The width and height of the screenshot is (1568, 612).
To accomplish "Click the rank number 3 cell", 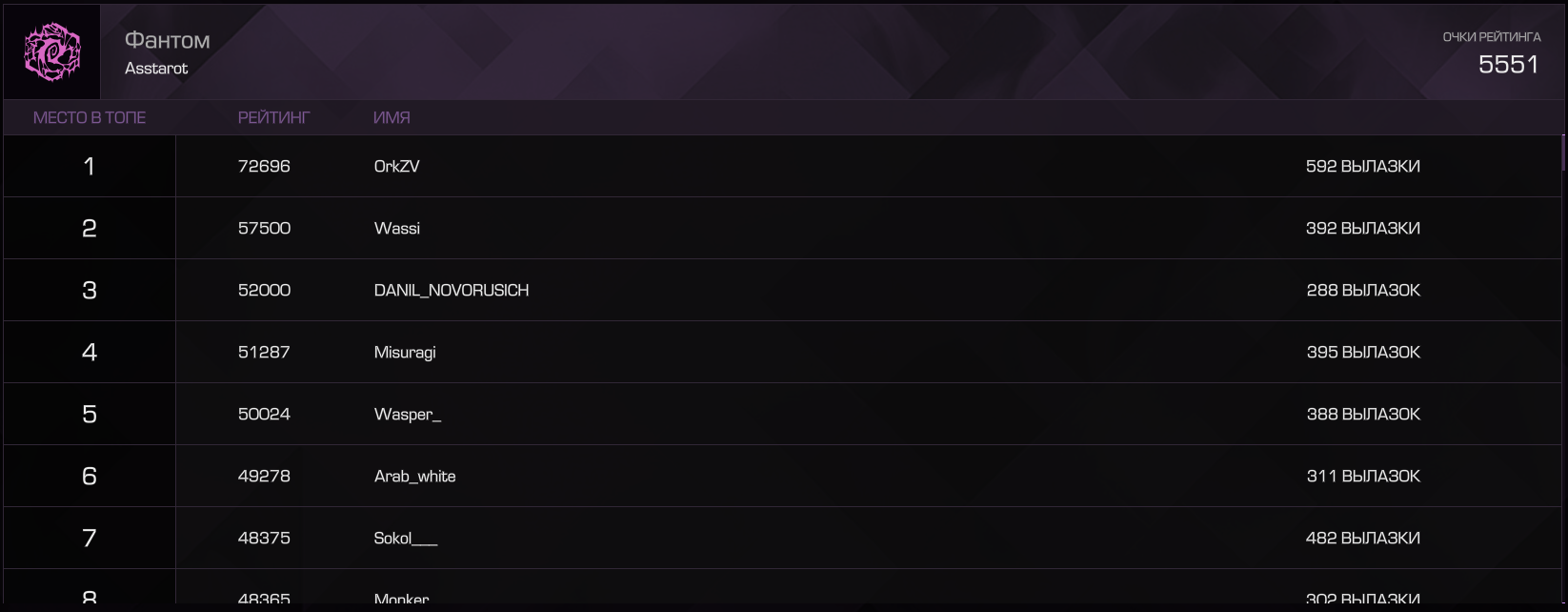I will click(x=90, y=290).
